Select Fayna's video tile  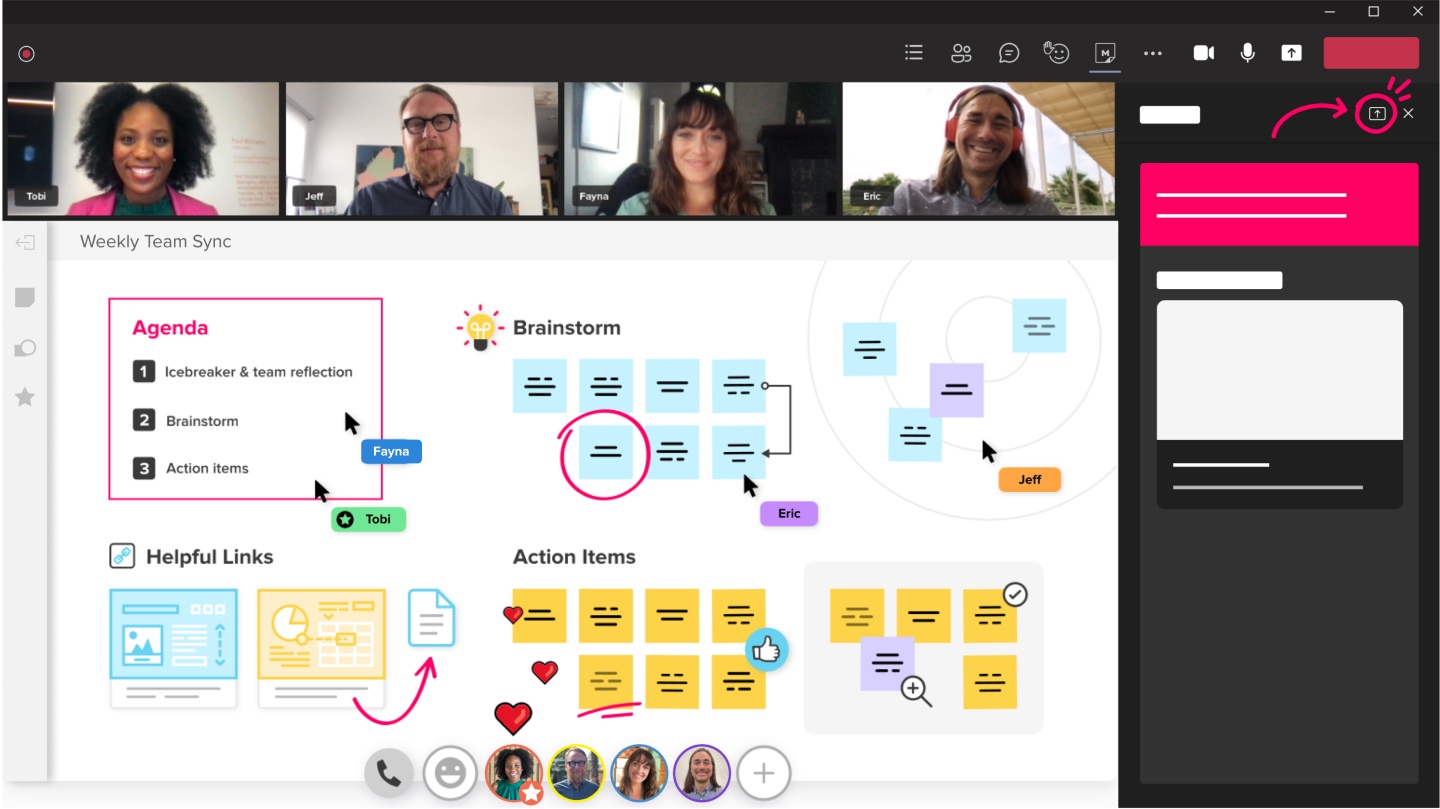click(700, 148)
